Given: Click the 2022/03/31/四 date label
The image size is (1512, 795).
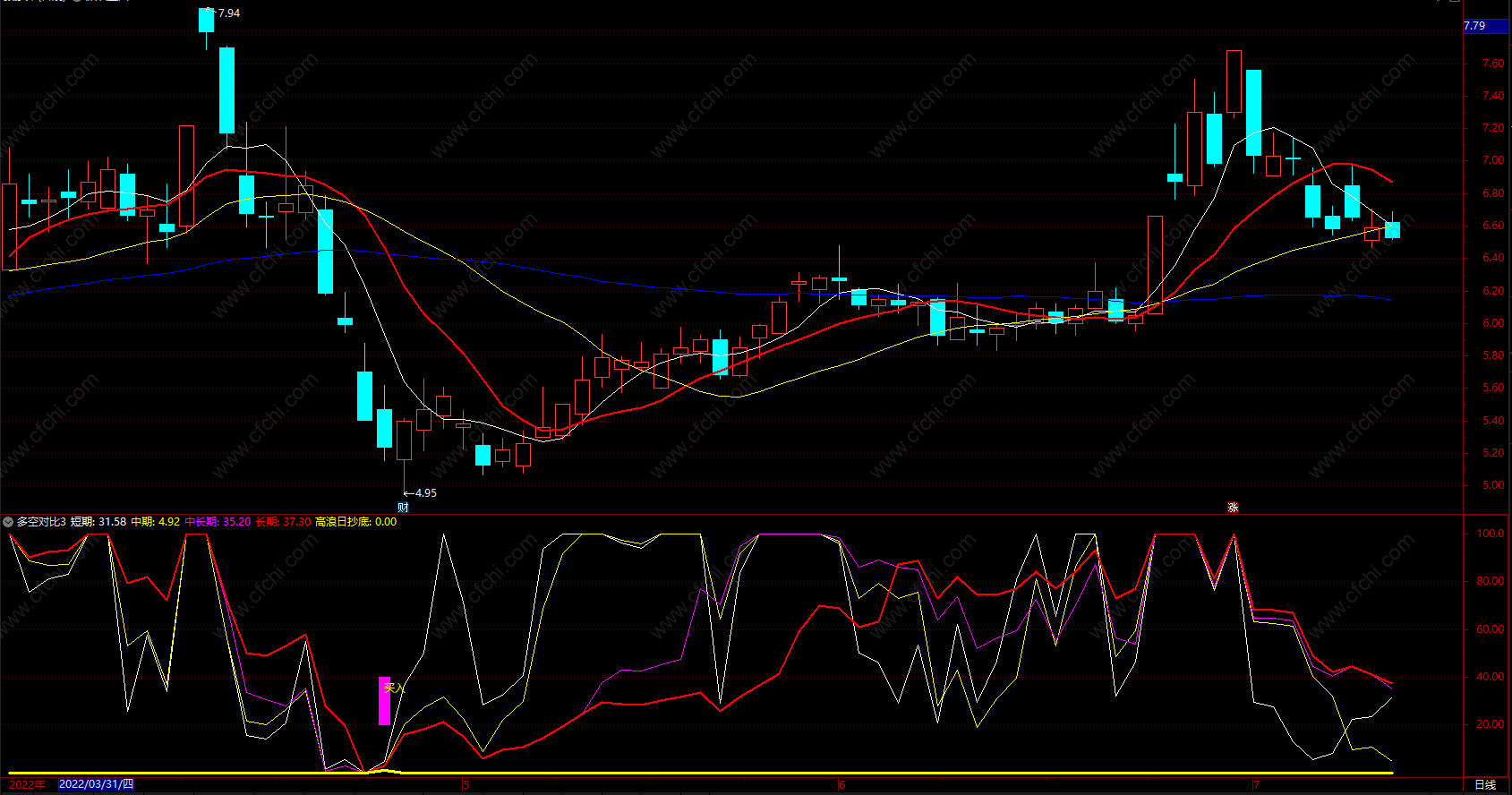Looking at the screenshot, I should (x=96, y=784).
